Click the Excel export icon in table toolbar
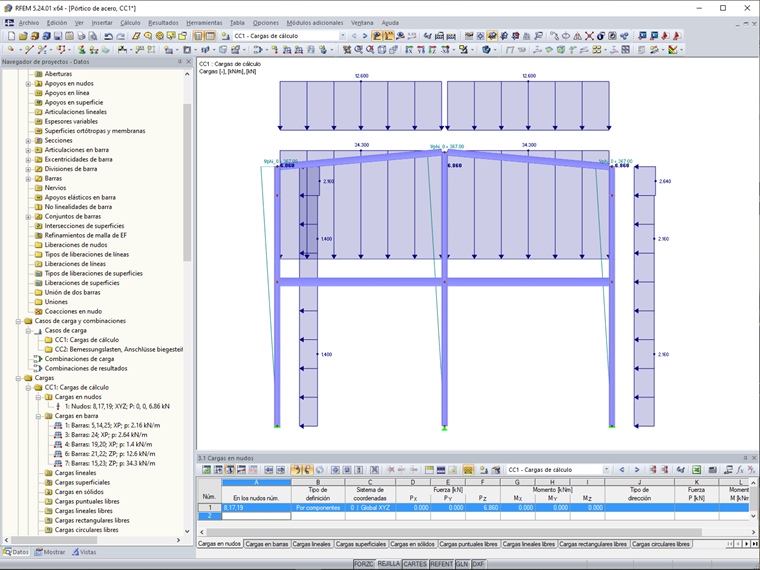Screen dimensions: 760x570 [697, 470]
